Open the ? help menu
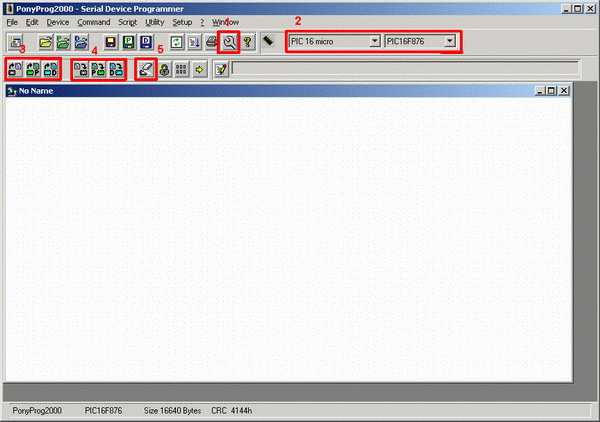 (x=202, y=22)
